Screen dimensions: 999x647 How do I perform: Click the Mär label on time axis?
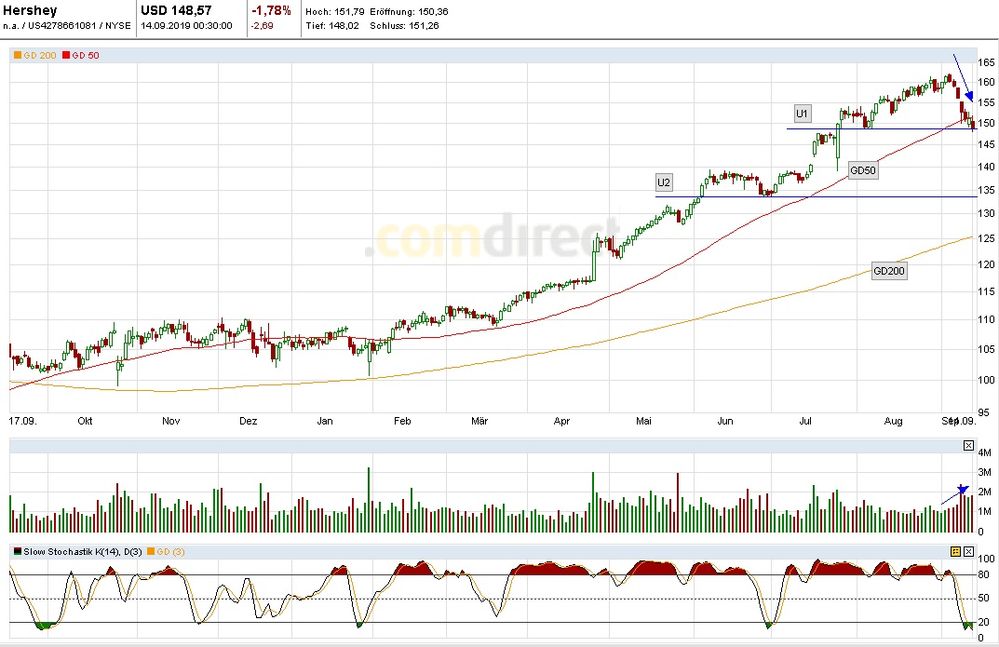point(479,421)
